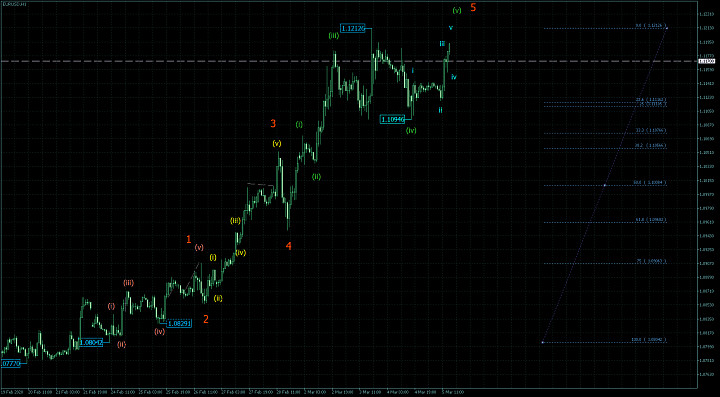Click the pink (iii) wave label
720x397 pixels.
pyautogui.click(x=129, y=283)
